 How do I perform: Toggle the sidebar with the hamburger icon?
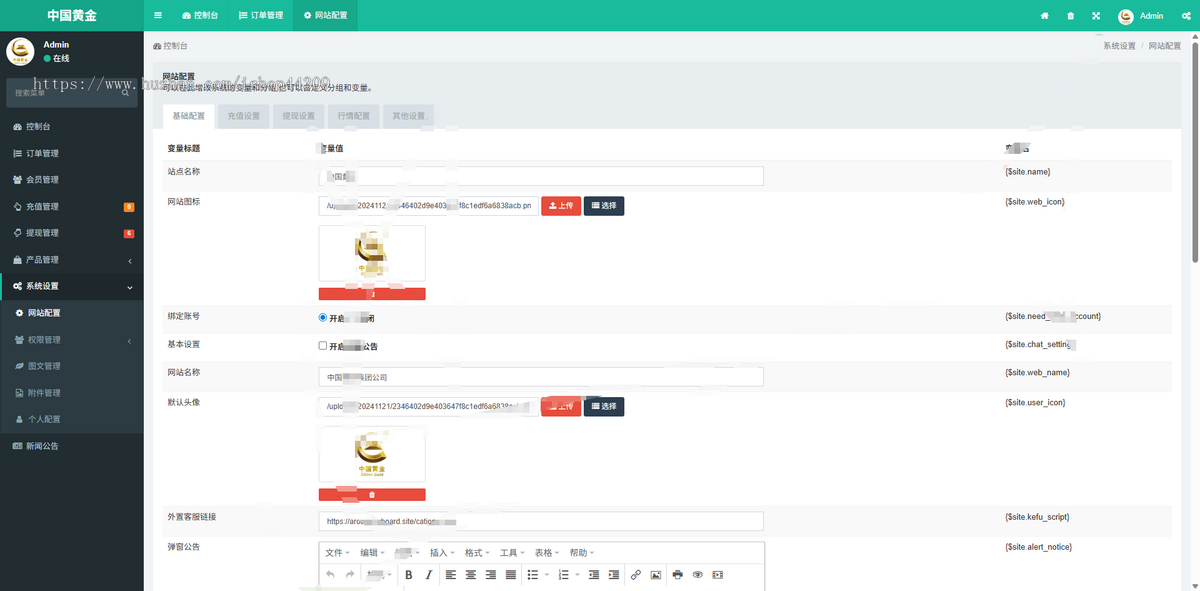pyautogui.click(x=158, y=16)
